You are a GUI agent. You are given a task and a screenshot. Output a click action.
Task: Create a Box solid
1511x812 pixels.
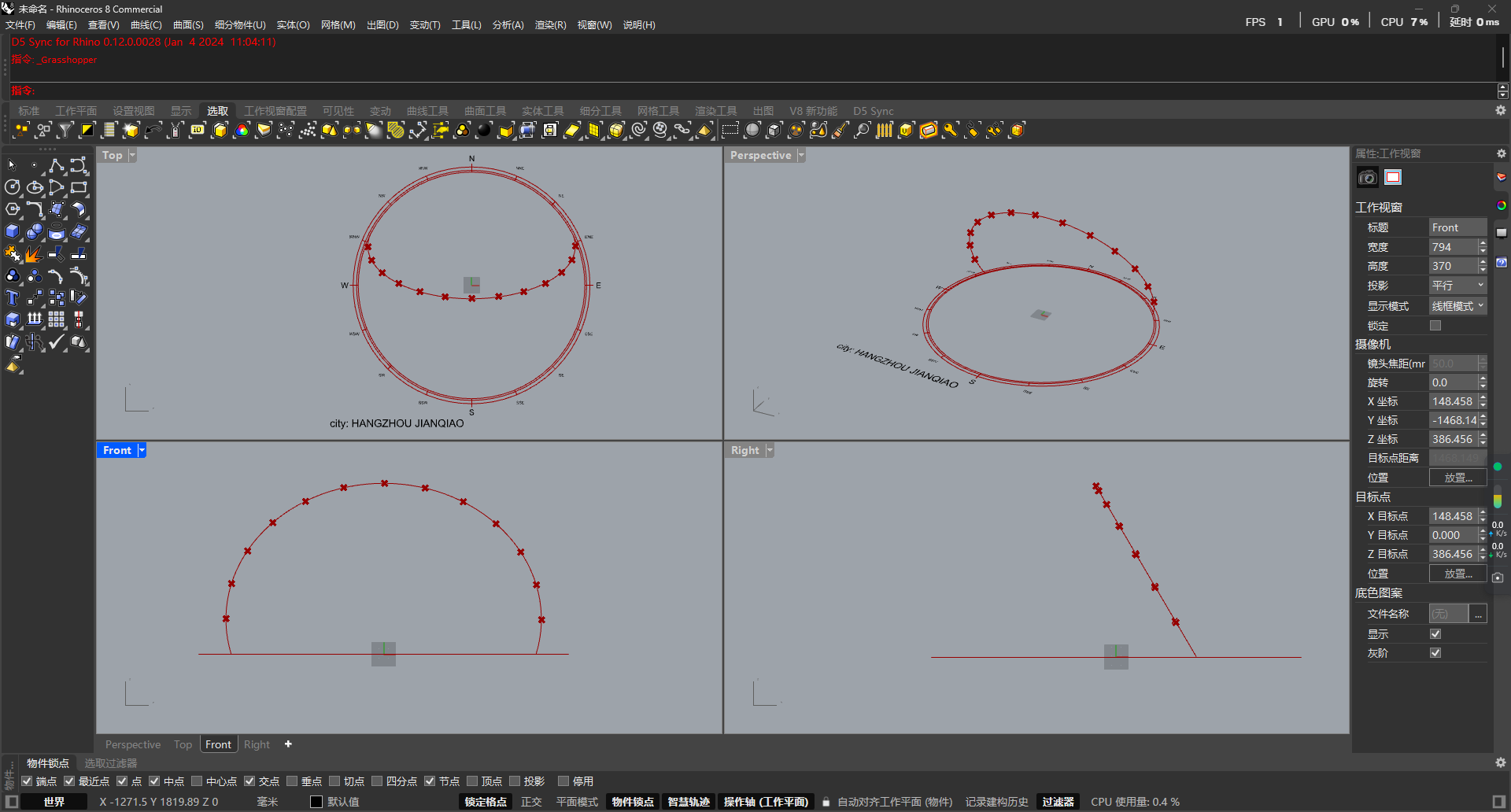click(x=12, y=231)
